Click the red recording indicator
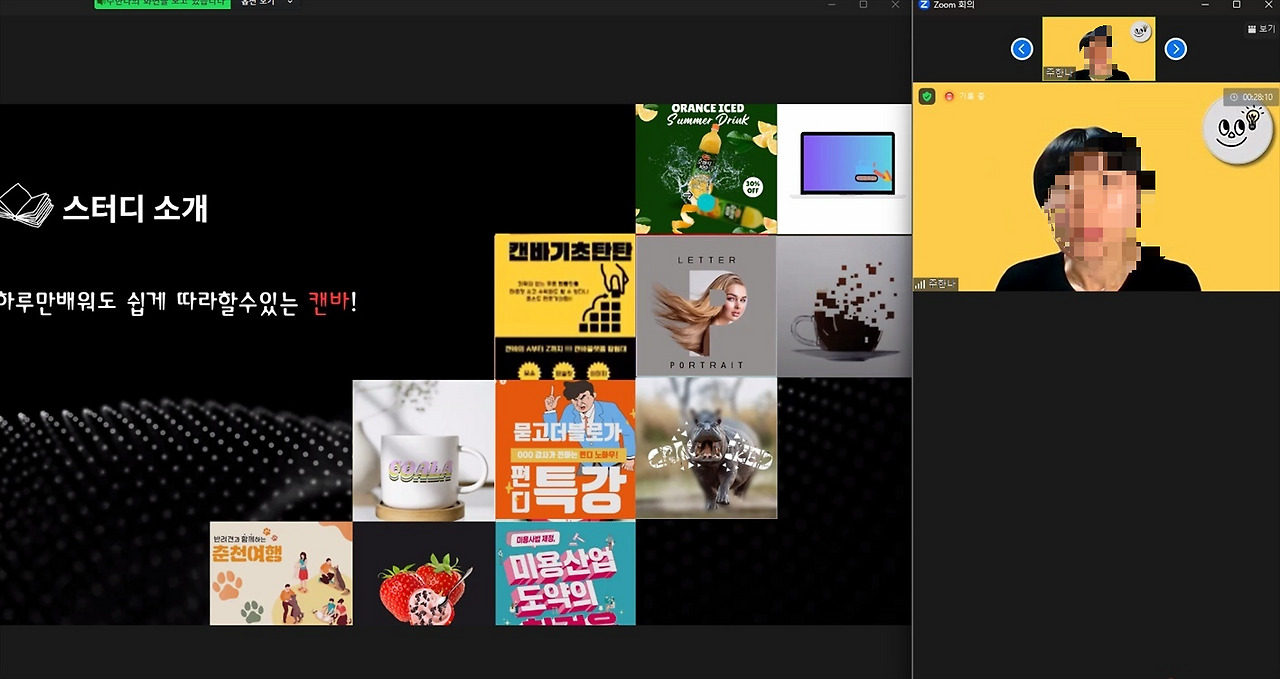This screenshot has width=1280, height=679. pos(949,96)
